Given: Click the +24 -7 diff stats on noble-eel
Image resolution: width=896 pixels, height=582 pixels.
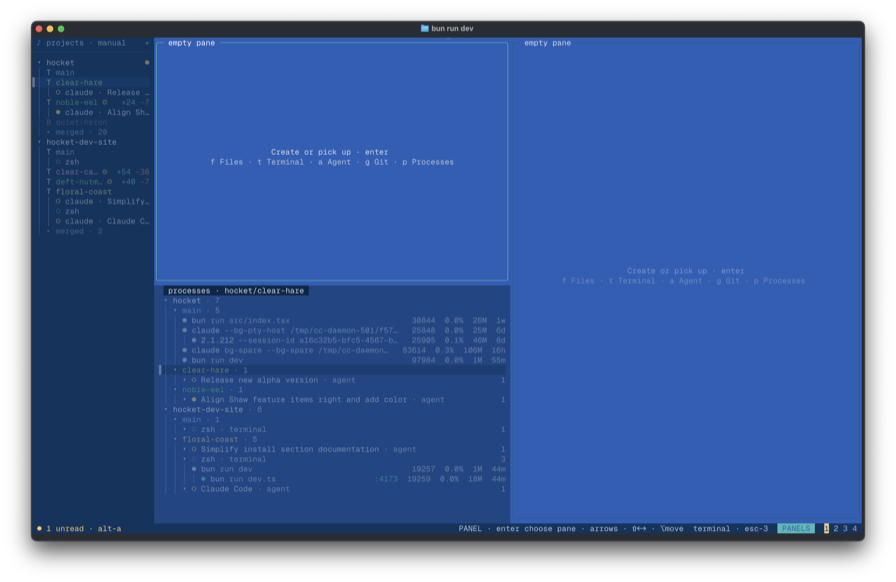Looking at the screenshot, I should (135, 102).
